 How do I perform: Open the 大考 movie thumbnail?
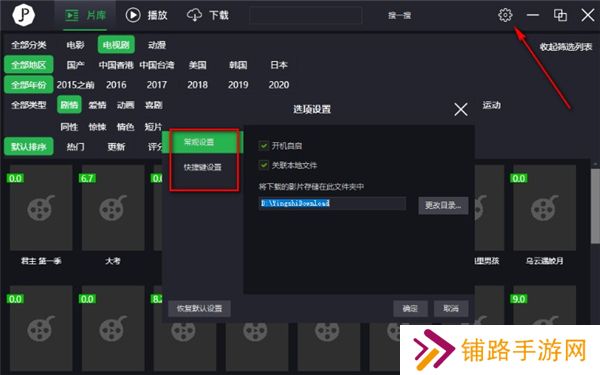(x=113, y=207)
